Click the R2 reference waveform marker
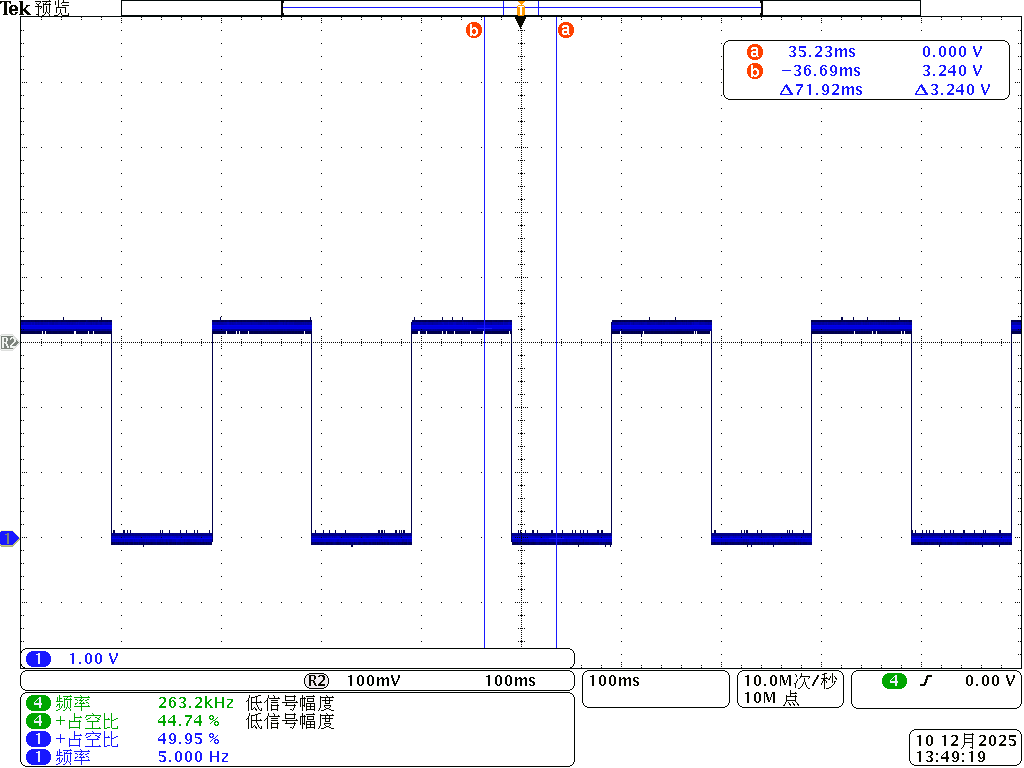 point(9,342)
